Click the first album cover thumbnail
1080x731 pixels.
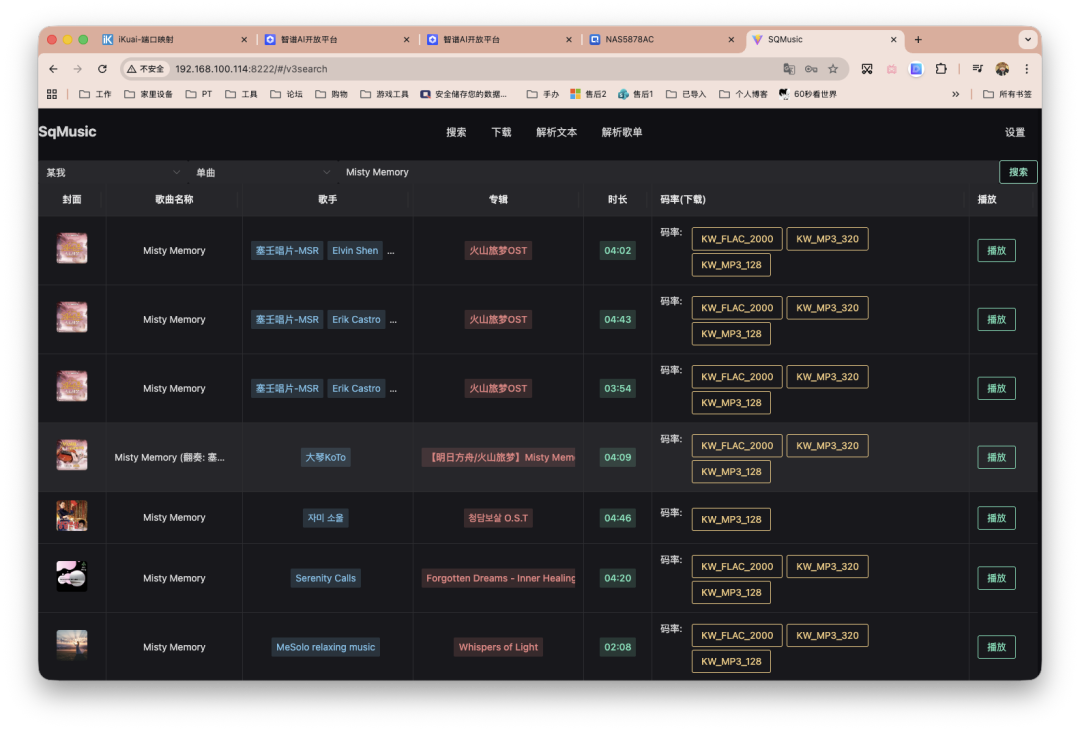click(71, 248)
